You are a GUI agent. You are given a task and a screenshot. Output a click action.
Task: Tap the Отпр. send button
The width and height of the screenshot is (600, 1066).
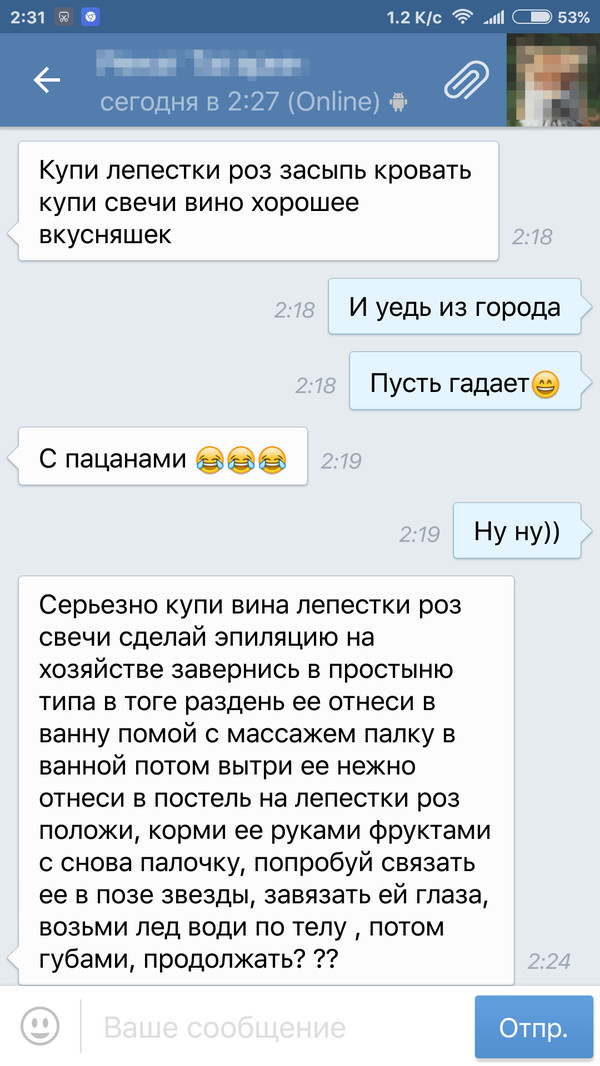coord(533,1027)
